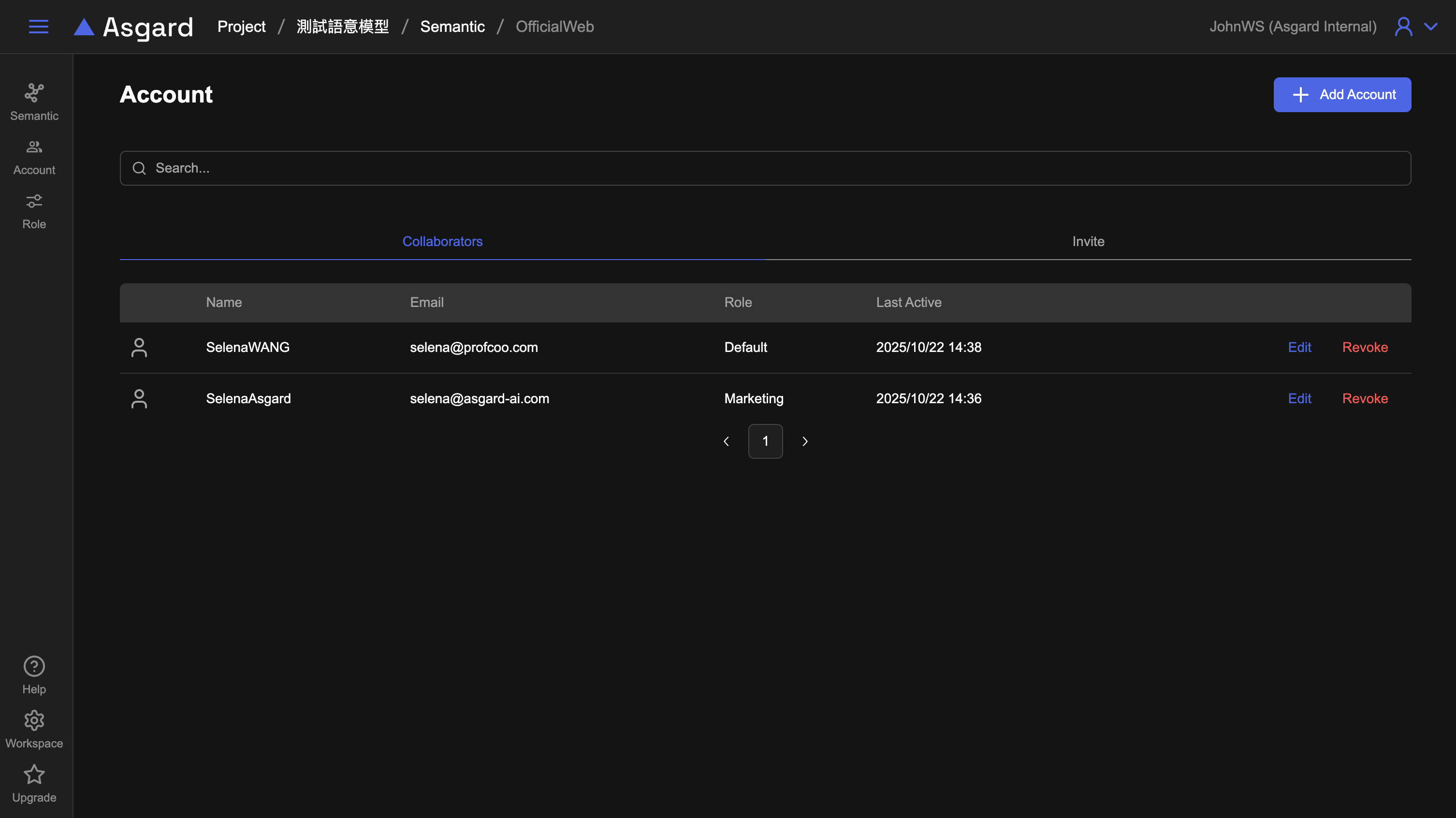The height and width of the screenshot is (818, 1456).
Task: Edit the SelenaWANG account
Action: point(1299,347)
